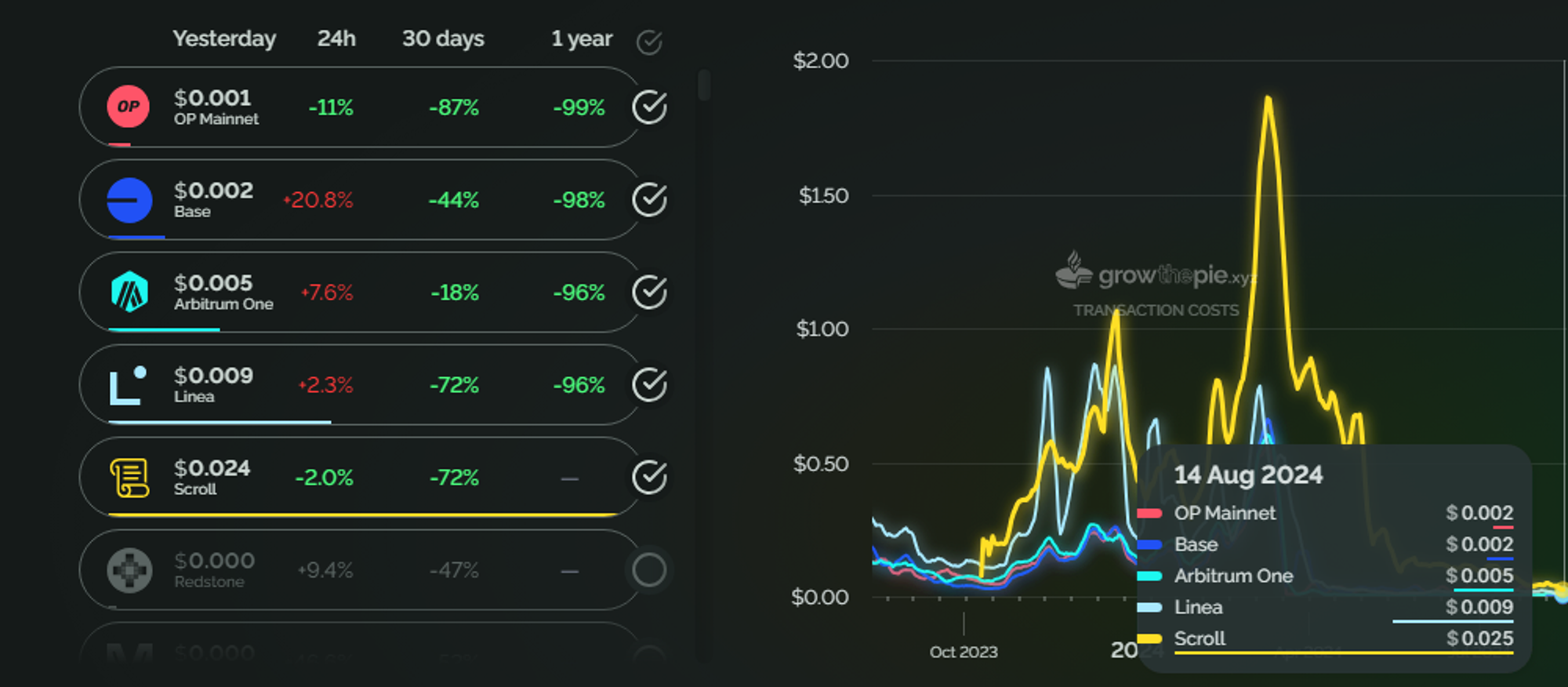This screenshot has width=1568, height=687.
Task: Click Linea +2.3% 24h change
Action: click(325, 385)
